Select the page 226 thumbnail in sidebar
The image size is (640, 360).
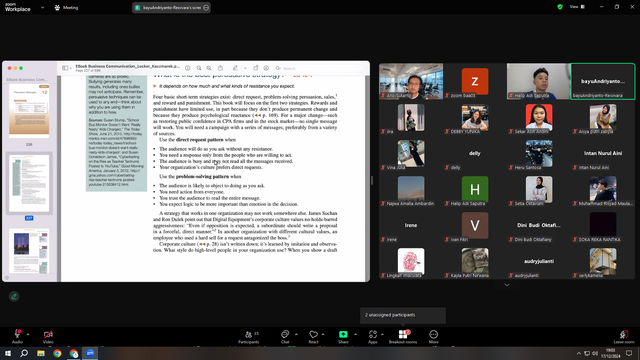click(29, 111)
